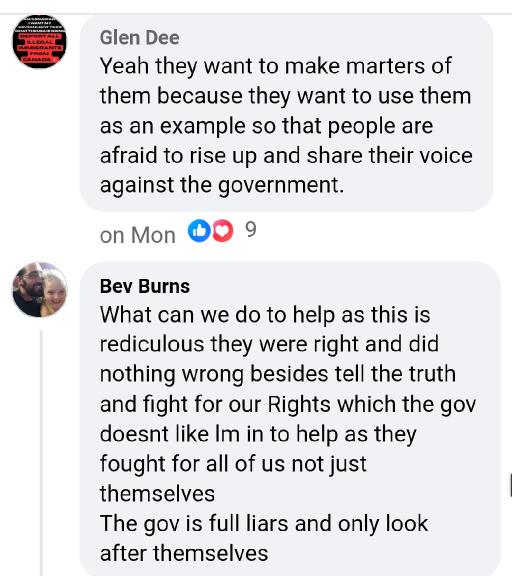Click the blonde child in Bev's avatar
512x576 pixels.
point(54,289)
